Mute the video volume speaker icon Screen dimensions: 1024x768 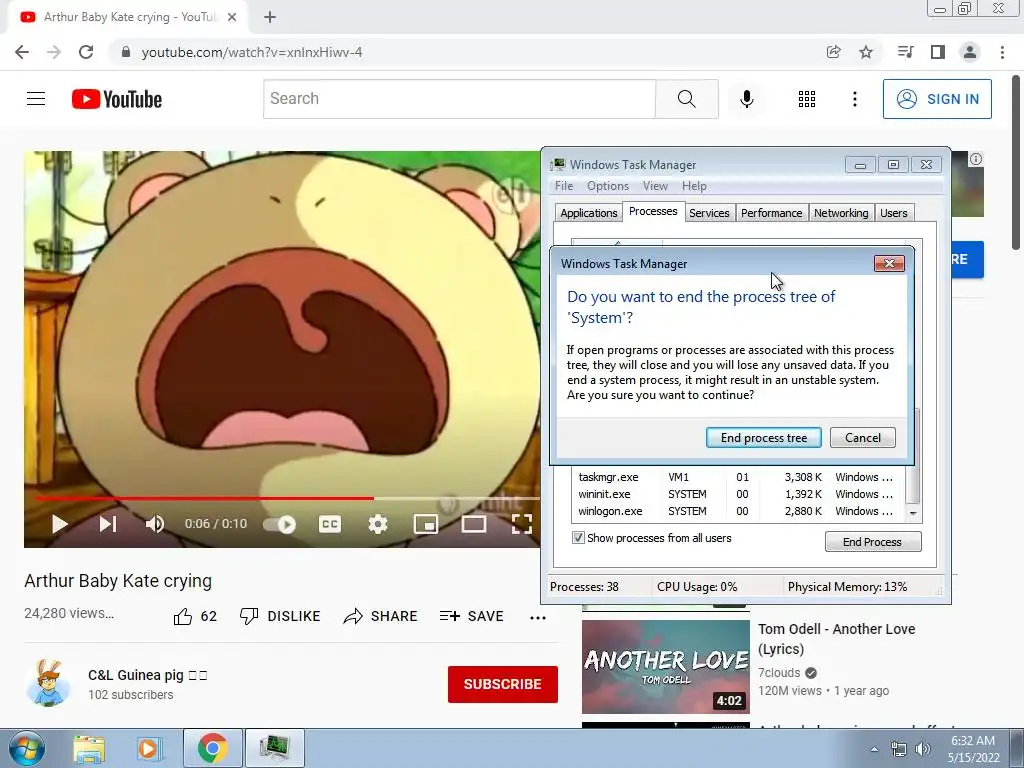click(x=155, y=524)
